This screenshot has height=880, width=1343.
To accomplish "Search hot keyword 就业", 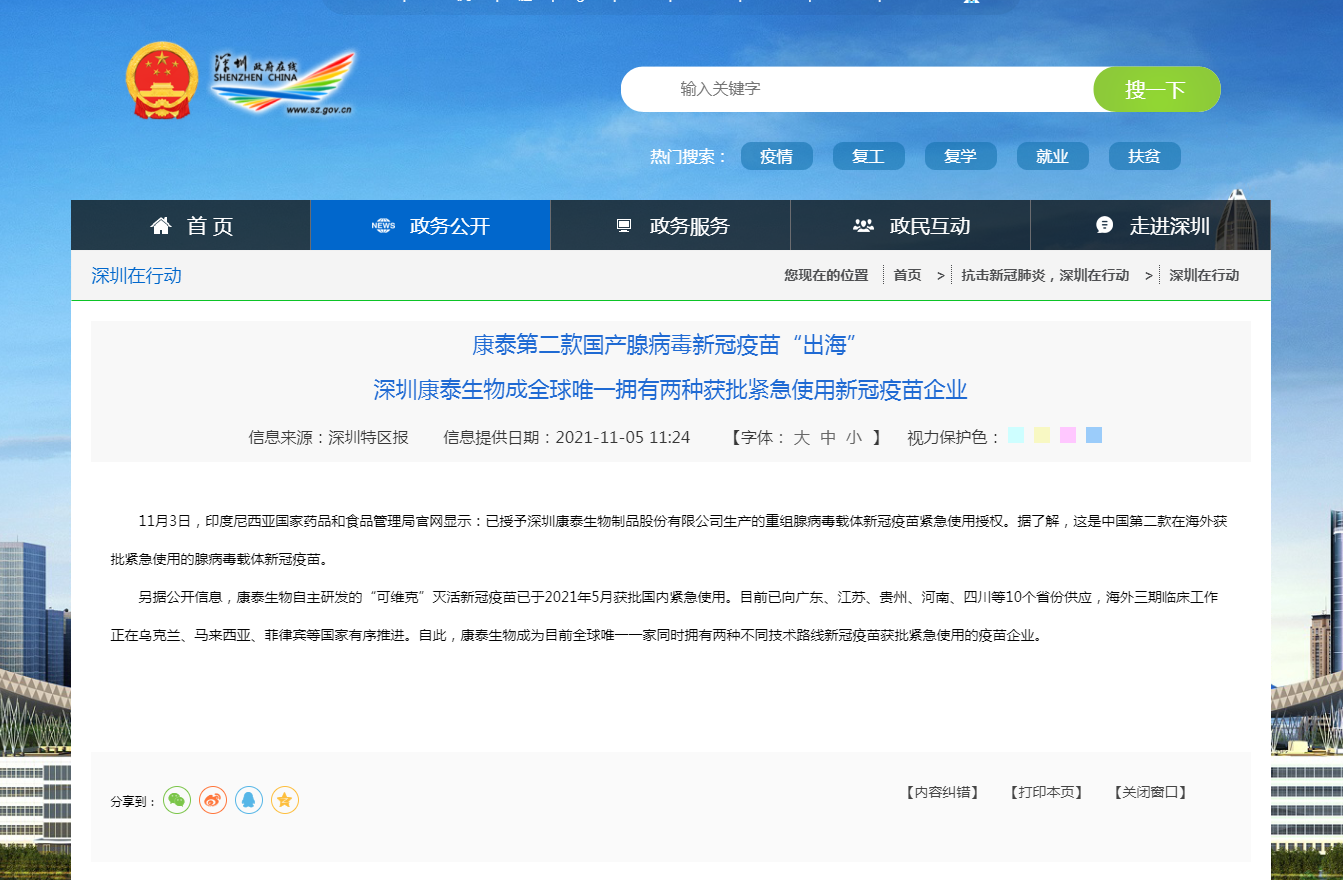I will [x=1053, y=156].
